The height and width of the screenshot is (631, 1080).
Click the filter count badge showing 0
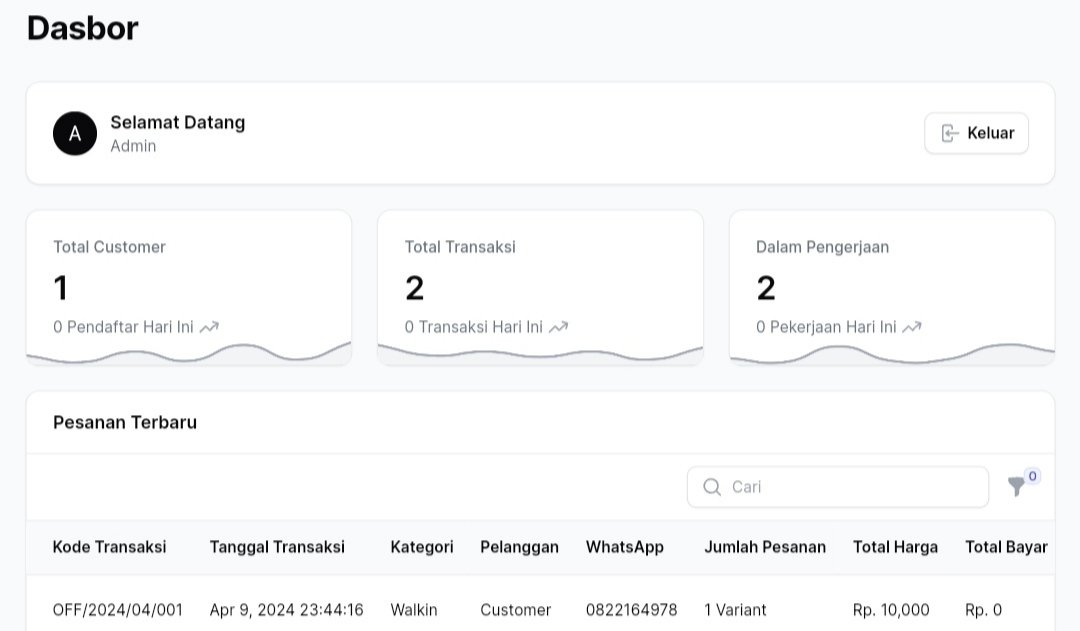[x=1032, y=476]
